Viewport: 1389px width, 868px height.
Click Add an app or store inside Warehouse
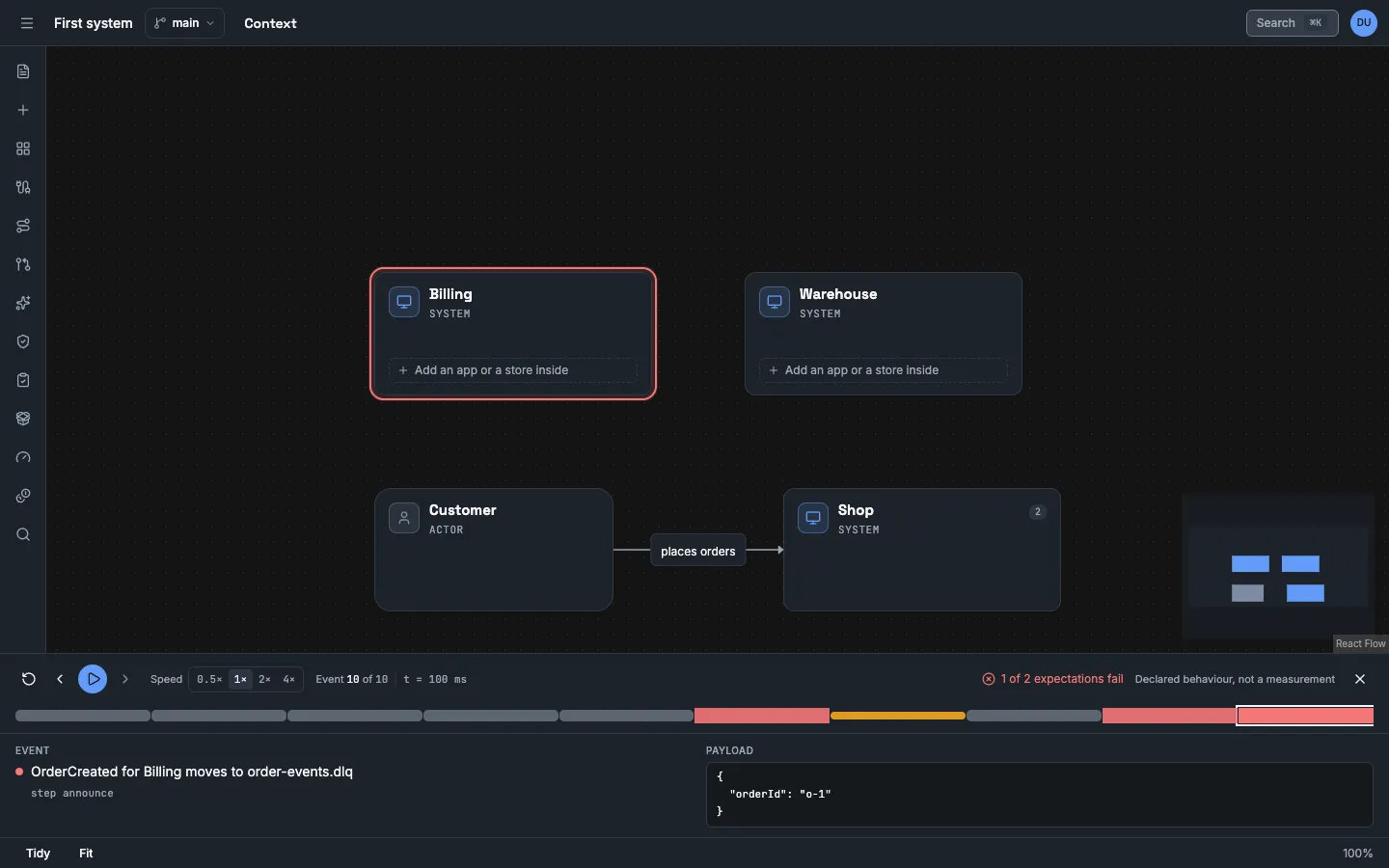click(884, 370)
